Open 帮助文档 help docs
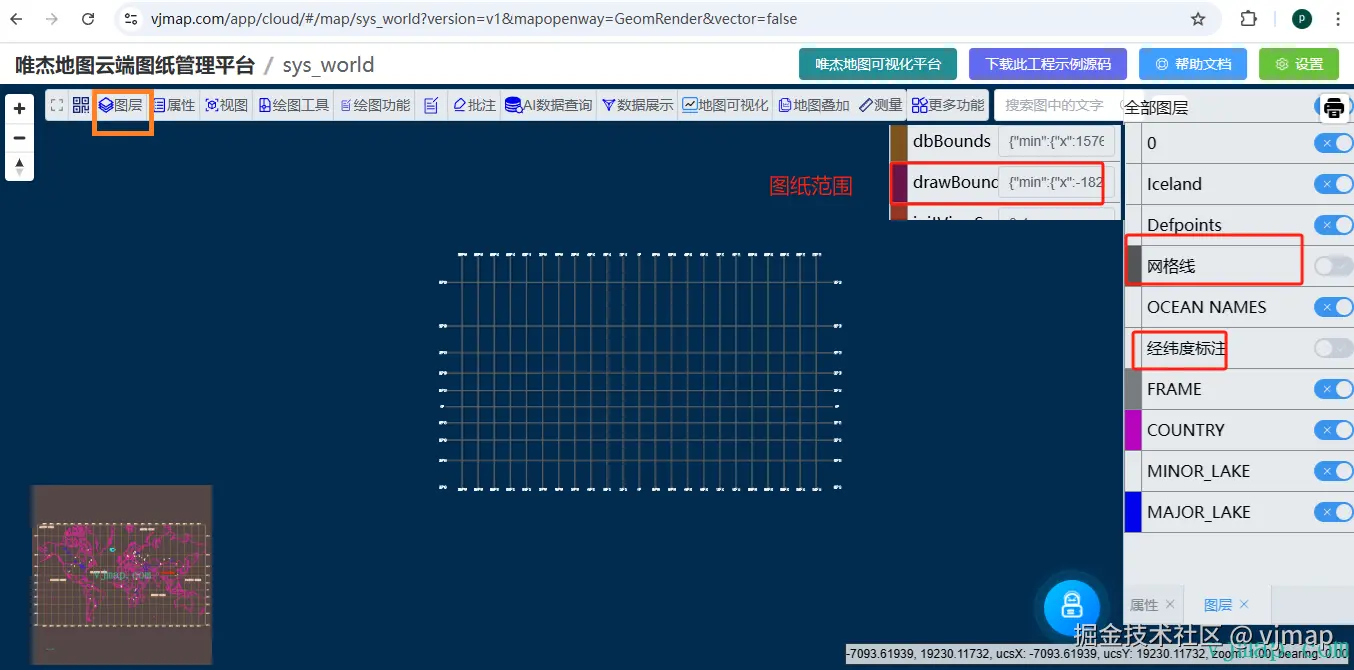Image resolution: width=1354 pixels, height=670 pixels. (x=1193, y=64)
